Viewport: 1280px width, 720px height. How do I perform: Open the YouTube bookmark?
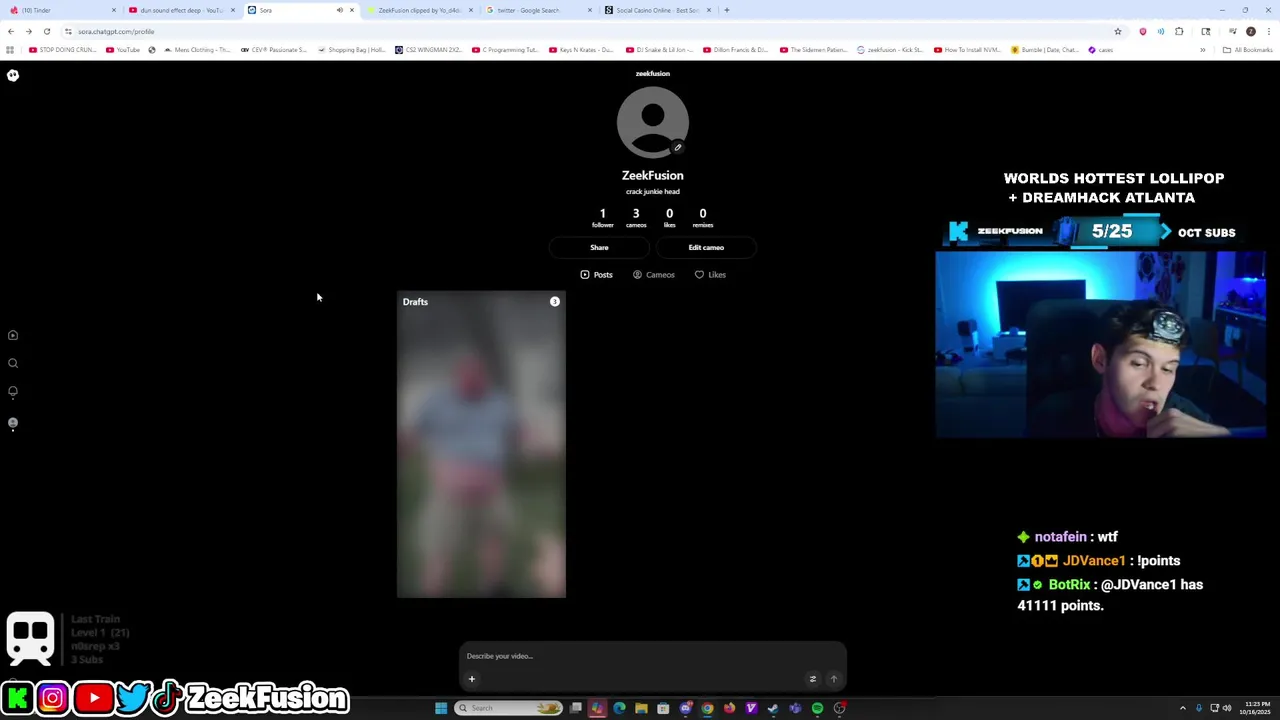pyautogui.click(x=123, y=50)
